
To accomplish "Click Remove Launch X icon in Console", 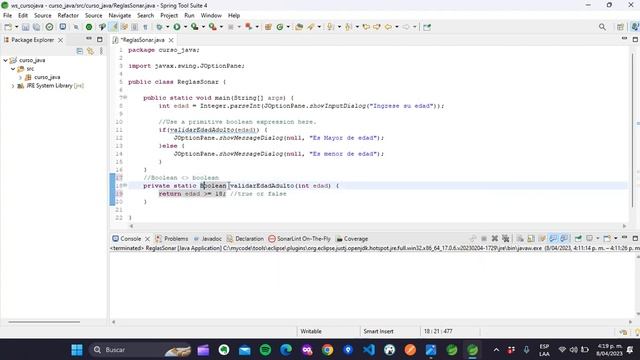I will (494, 238).
